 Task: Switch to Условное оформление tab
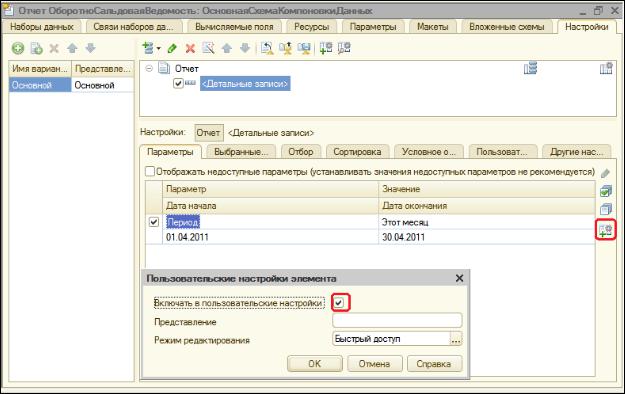pyautogui.click(x=428, y=152)
